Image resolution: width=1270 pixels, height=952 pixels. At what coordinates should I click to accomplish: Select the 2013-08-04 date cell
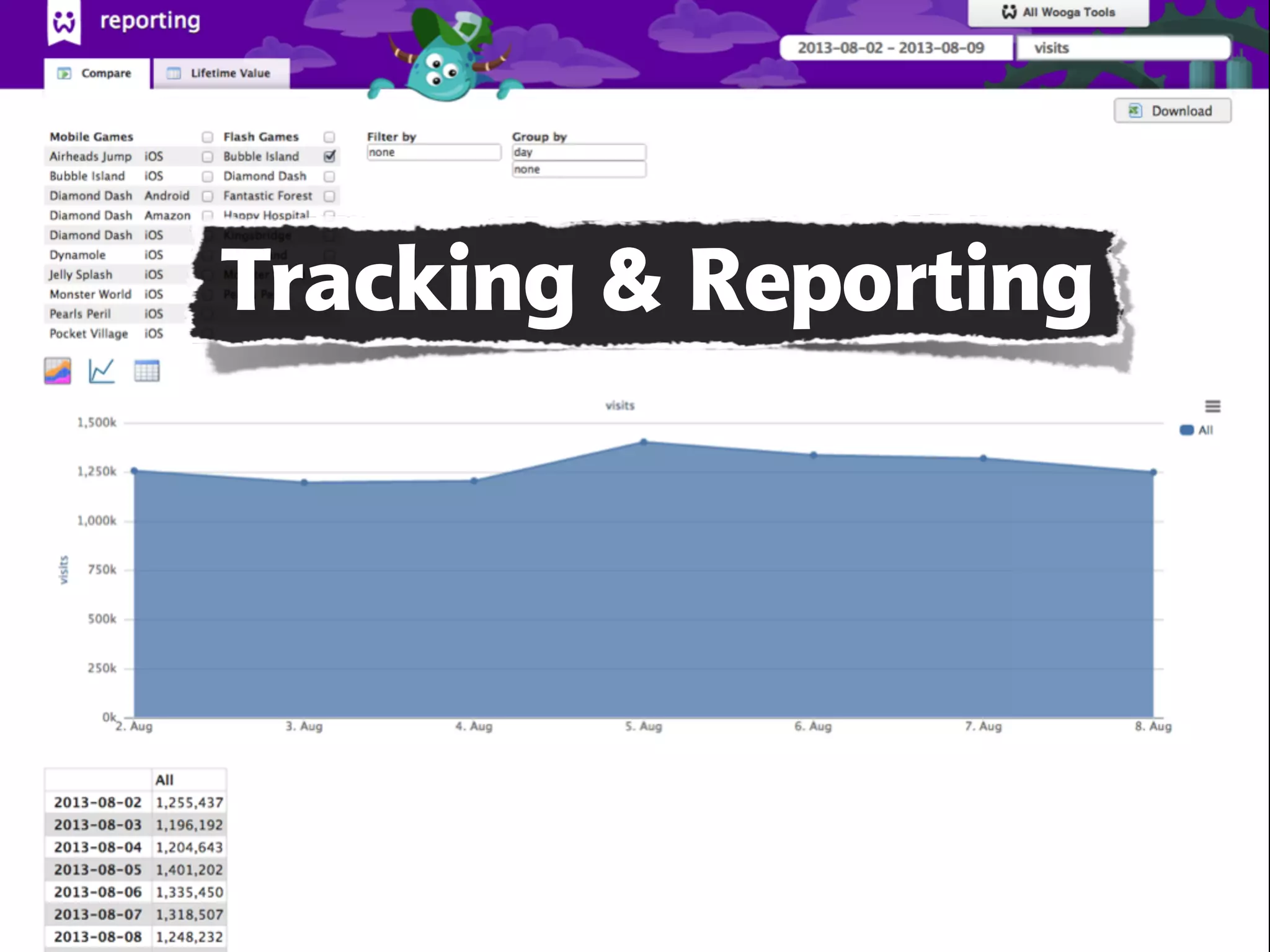coord(97,847)
